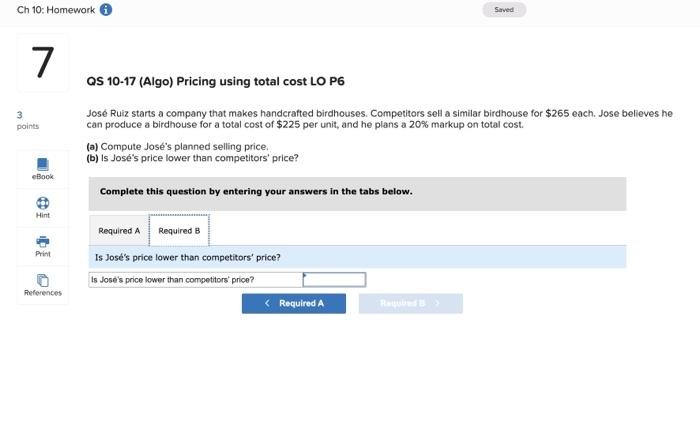Click the 'Complete this question' instruction banner
Viewport: 700px width, 437px height.
[x=357, y=194]
